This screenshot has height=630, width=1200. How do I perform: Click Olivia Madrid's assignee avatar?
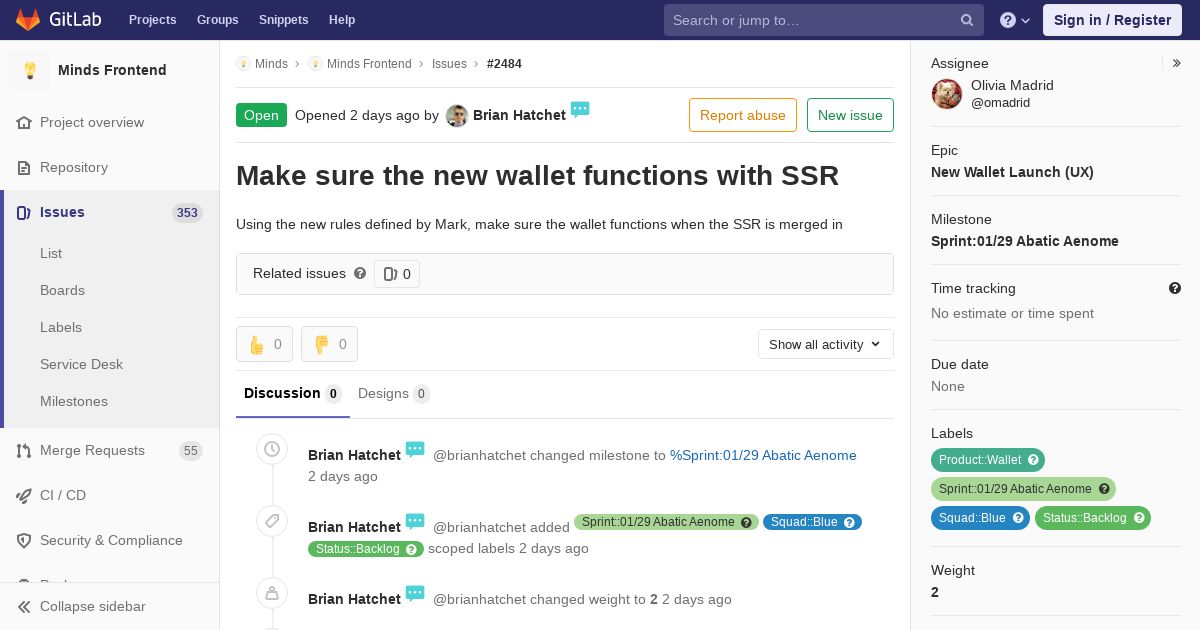click(x=947, y=94)
